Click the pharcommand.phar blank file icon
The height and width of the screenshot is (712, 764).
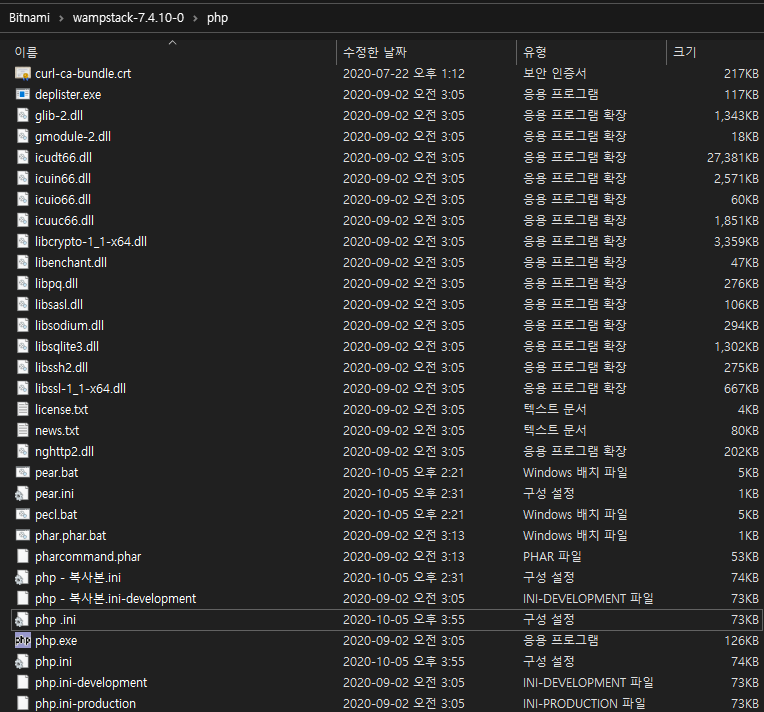tap(23, 556)
